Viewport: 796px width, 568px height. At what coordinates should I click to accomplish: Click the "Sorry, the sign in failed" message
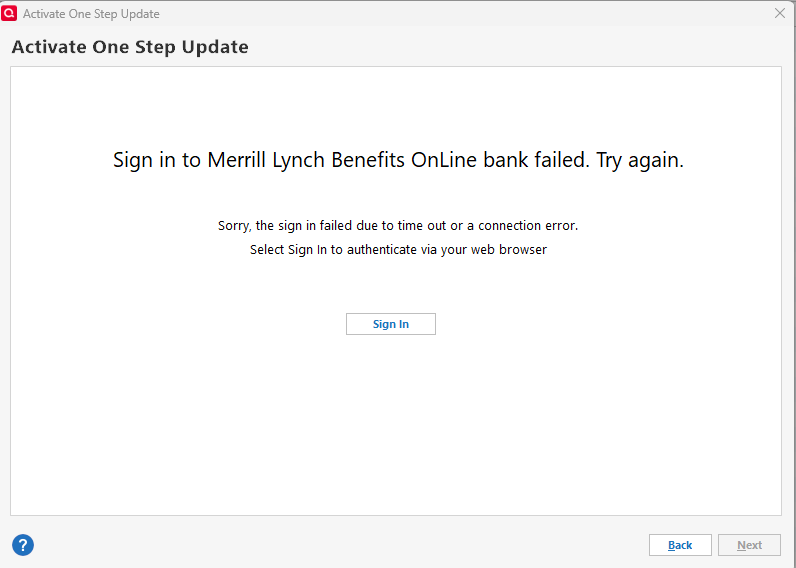[398, 226]
